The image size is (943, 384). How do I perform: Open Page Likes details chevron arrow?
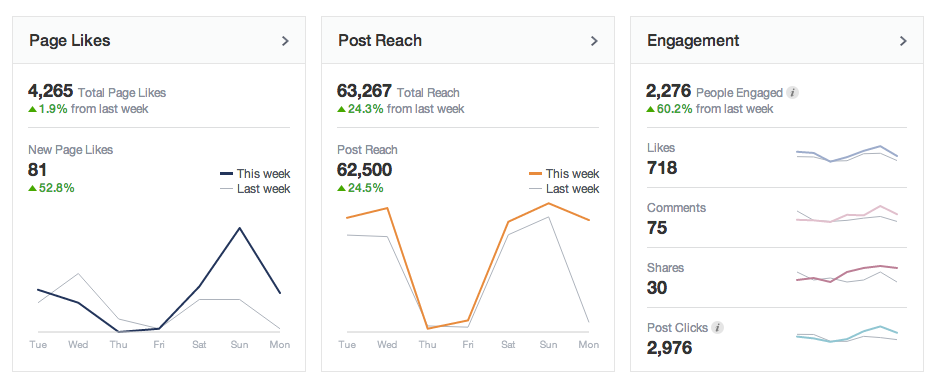click(285, 41)
